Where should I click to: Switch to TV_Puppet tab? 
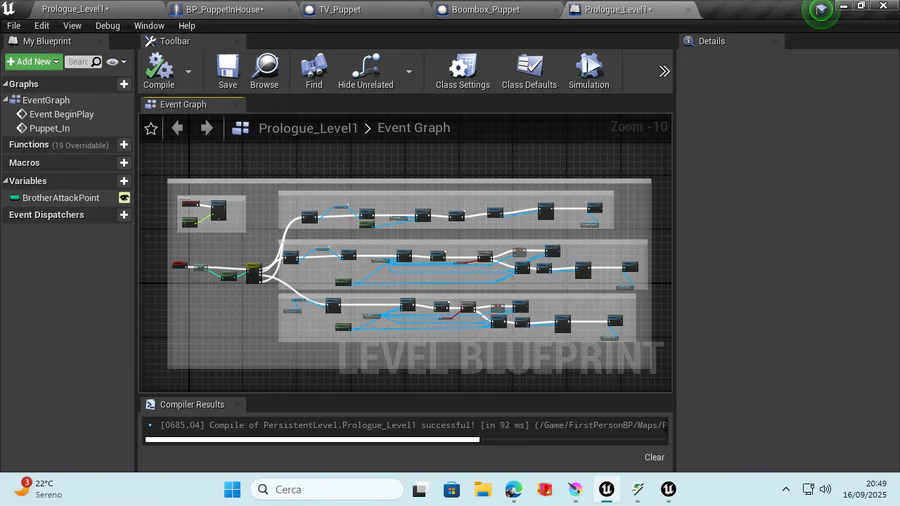click(x=340, y=10)
